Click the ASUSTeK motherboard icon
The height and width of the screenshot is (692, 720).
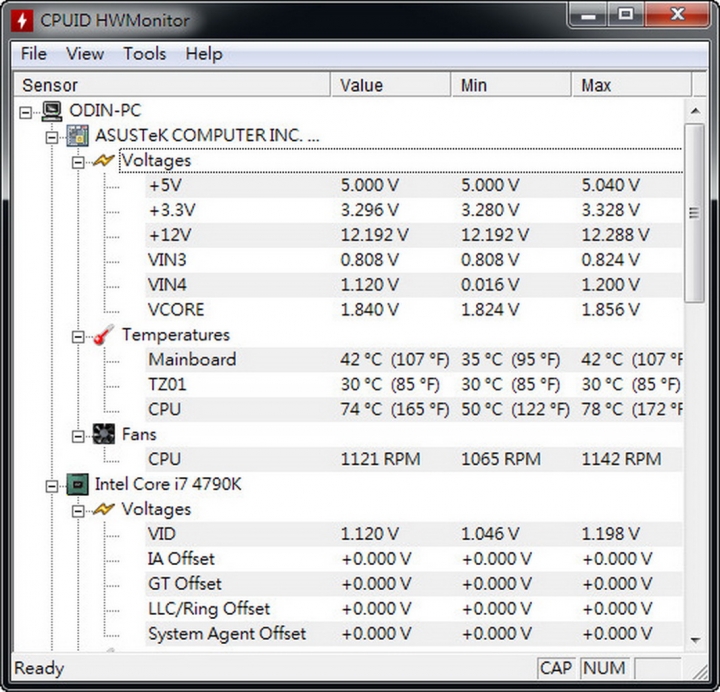pos(77,135)
